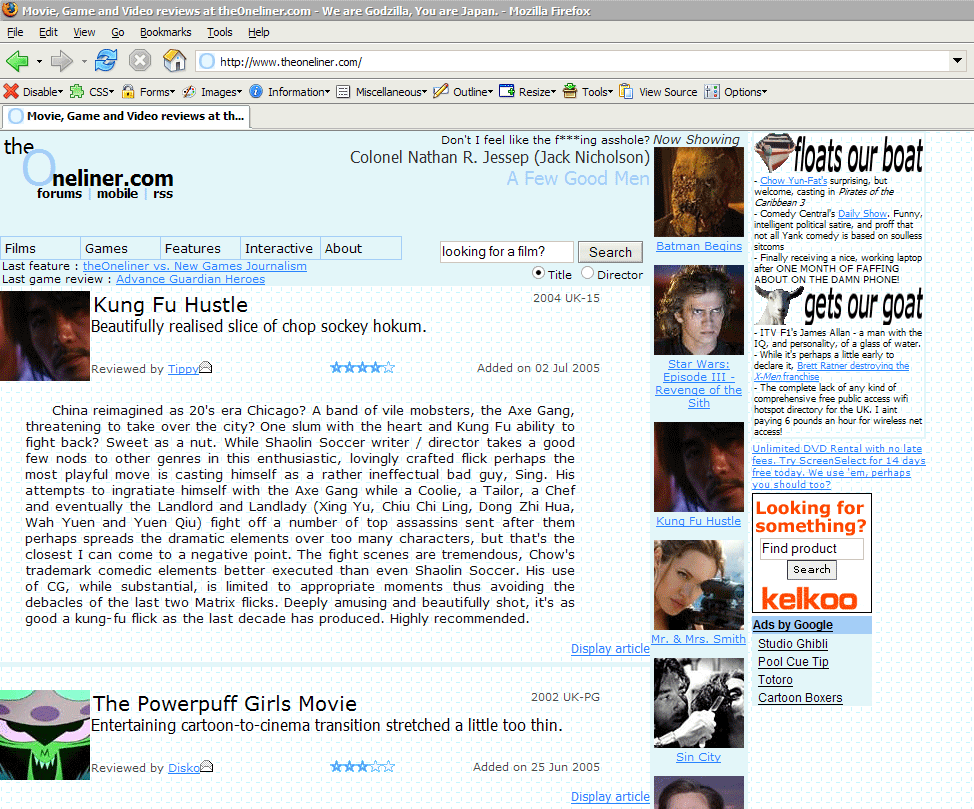Image resolution: width=974 pixels, height=809 pixels.
Task: Open the About site navigation item
Action: (361, 248)
